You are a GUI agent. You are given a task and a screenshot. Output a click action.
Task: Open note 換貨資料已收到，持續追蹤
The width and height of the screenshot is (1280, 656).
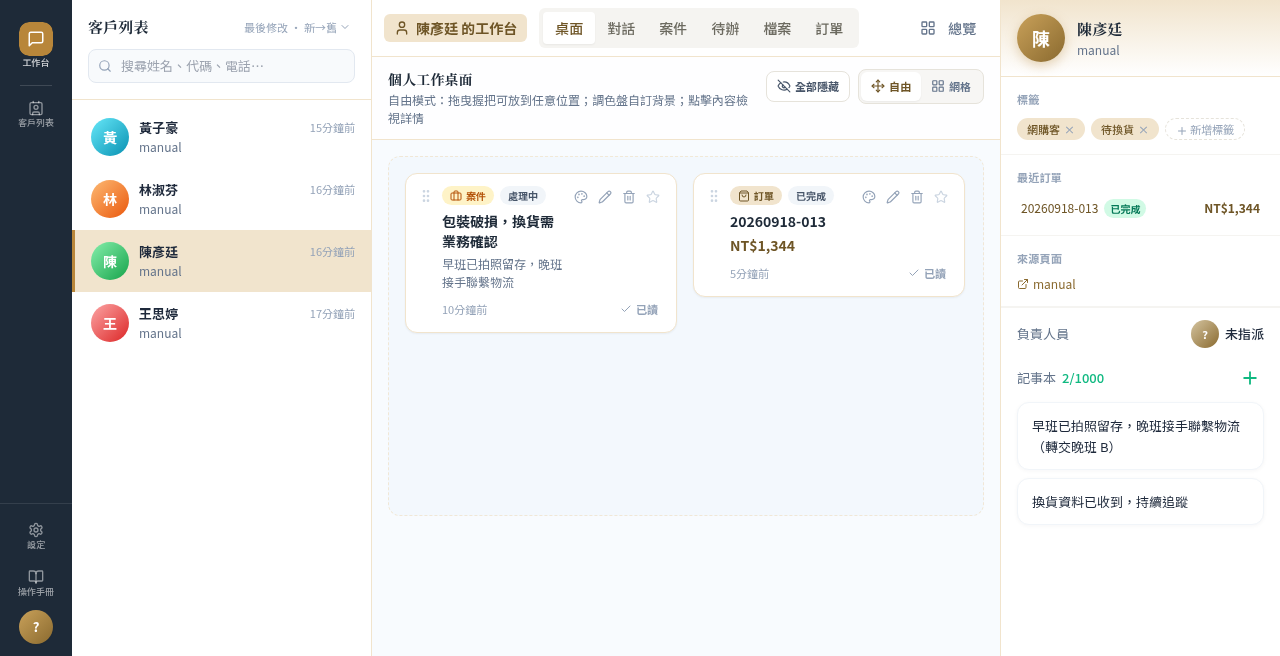point(1140,501)
